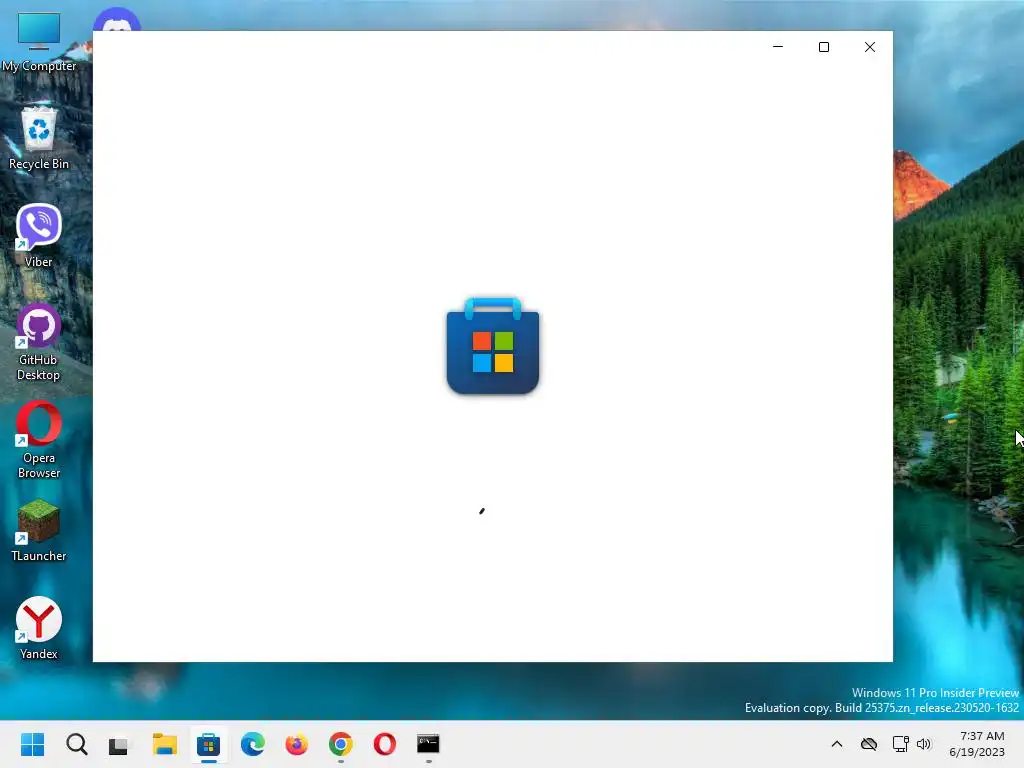Launch Viber from the desktop
This screenshot has height=768, width=1024.
[39, 236]
